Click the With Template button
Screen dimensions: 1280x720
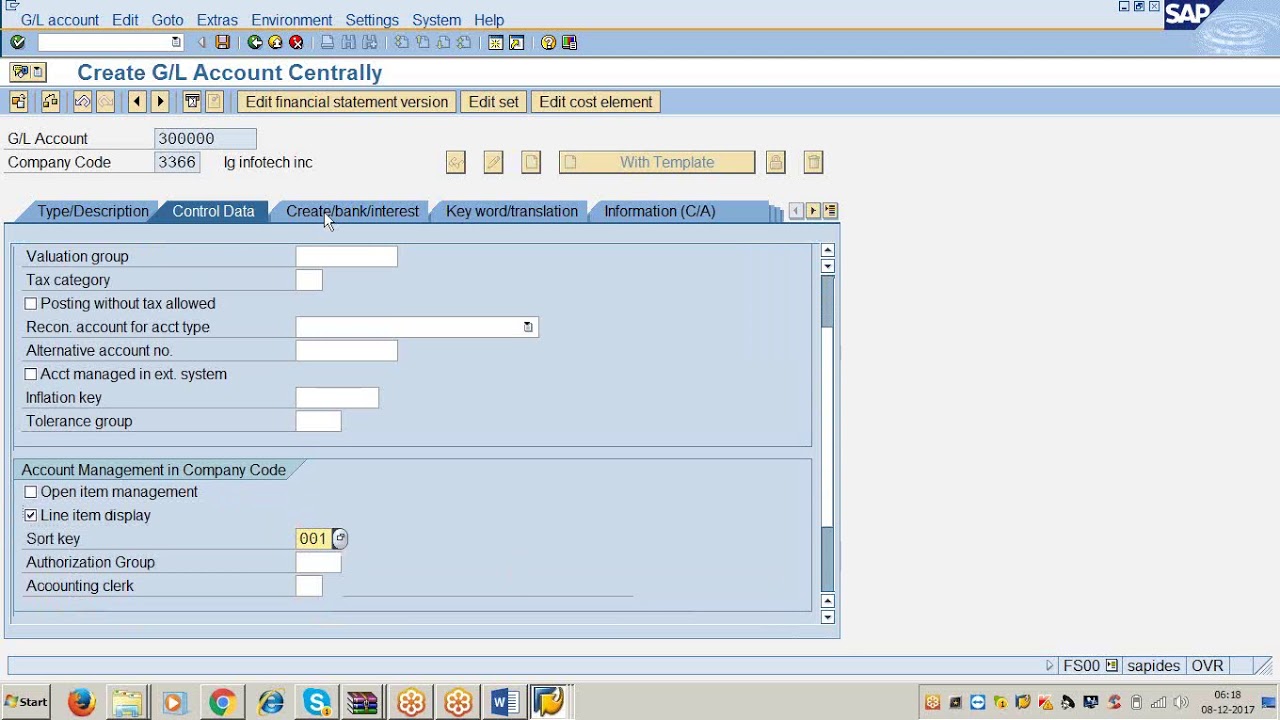pos(657,162)
